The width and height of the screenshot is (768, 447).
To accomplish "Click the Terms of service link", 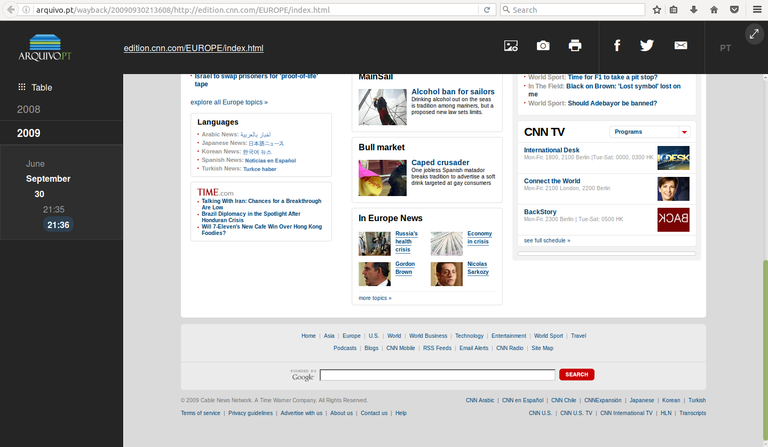I will [x=200, y=413].
